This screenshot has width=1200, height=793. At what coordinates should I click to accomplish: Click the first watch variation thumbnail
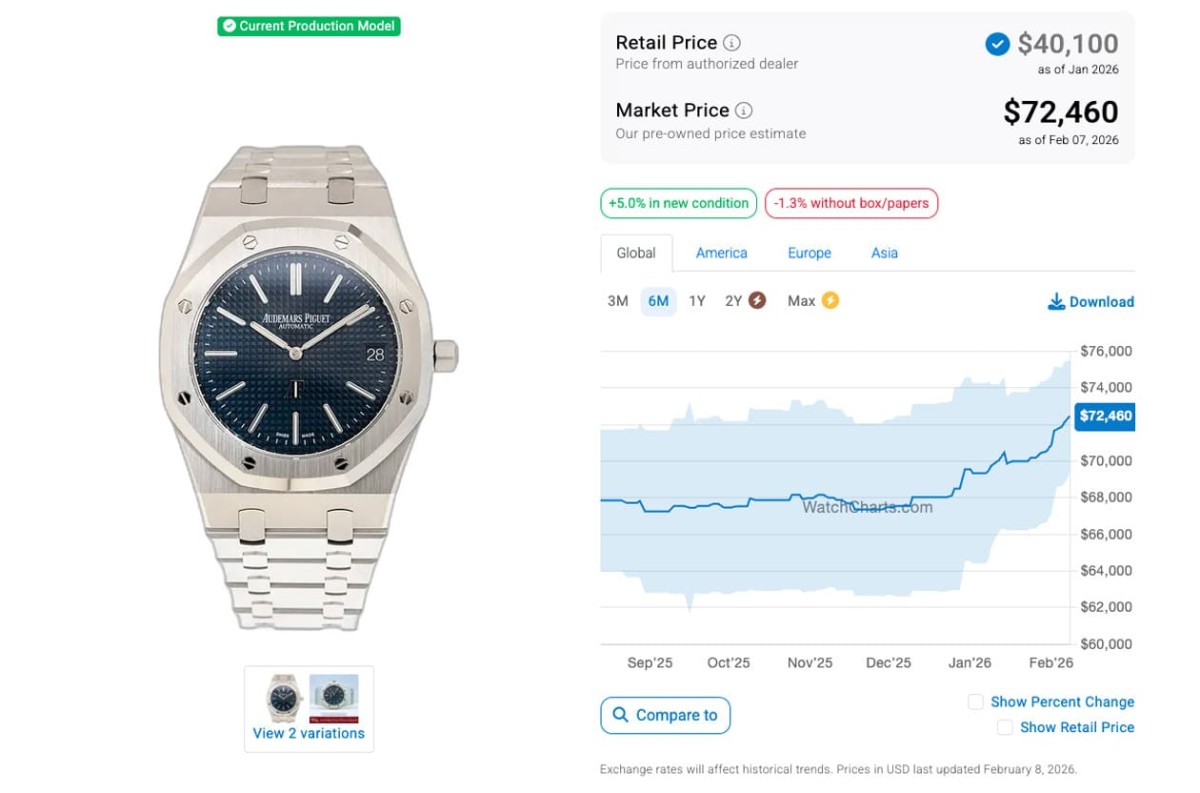coord(283,696)
